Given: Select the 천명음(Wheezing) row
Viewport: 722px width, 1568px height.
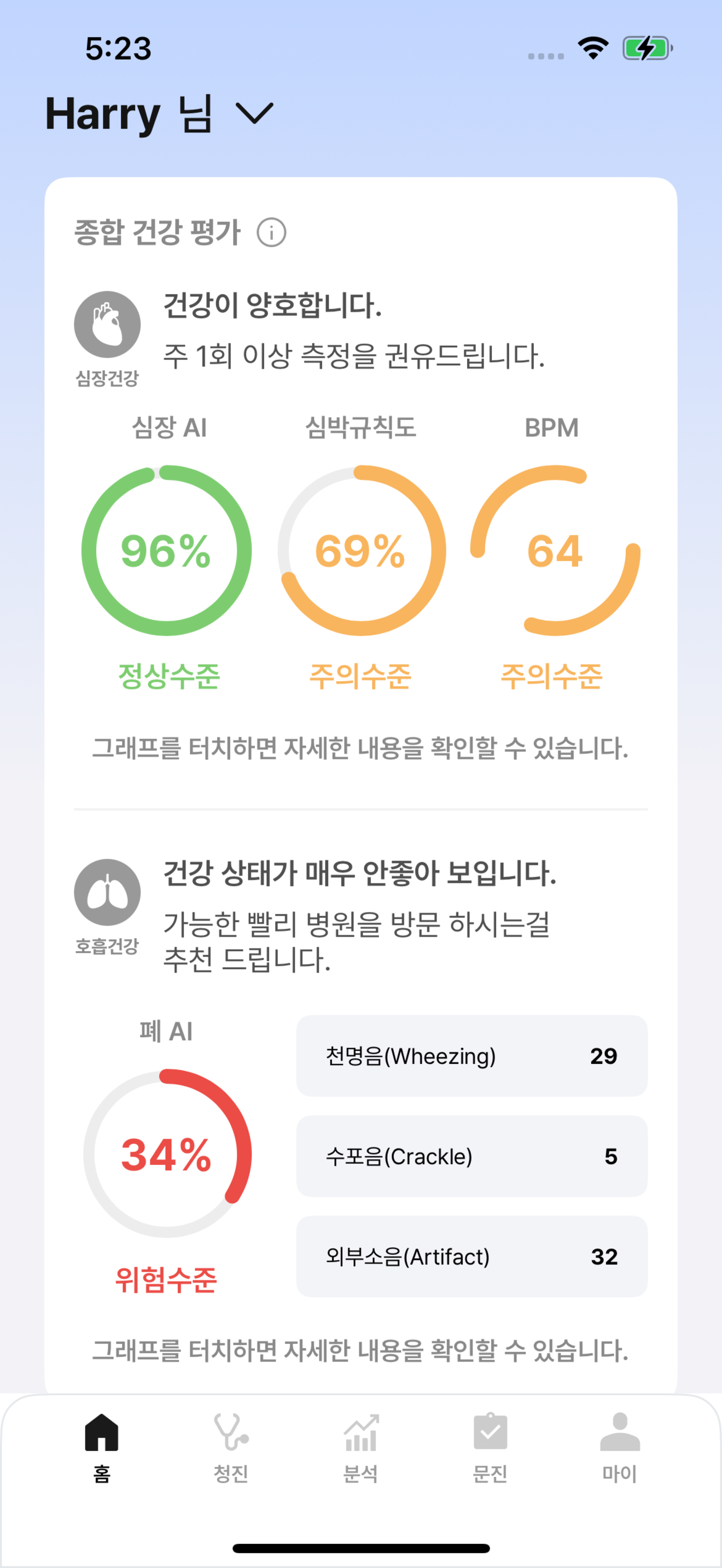Looking at the screenshot, I should pos(472,1056).
